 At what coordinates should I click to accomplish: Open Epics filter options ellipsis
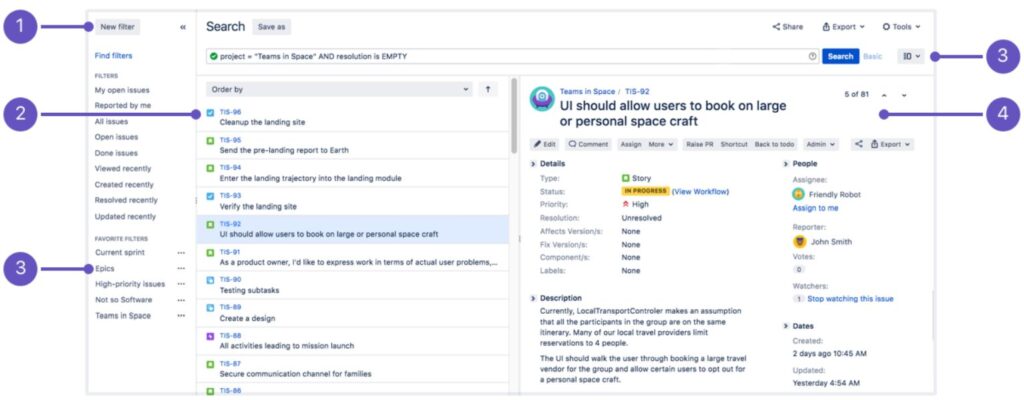coord(181,269)
